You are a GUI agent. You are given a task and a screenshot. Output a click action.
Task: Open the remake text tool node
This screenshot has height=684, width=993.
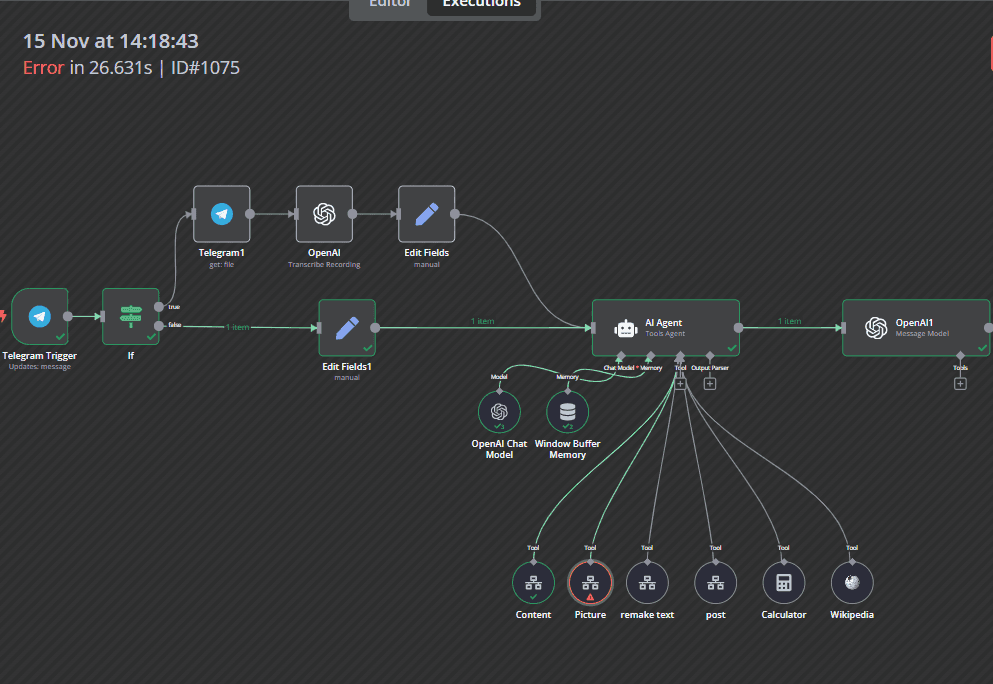(647, 583)
